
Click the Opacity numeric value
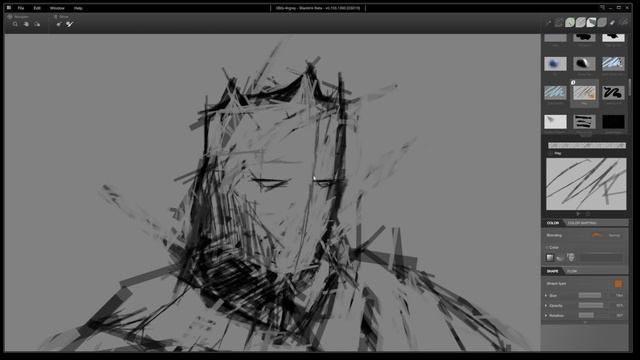point(619,305)
